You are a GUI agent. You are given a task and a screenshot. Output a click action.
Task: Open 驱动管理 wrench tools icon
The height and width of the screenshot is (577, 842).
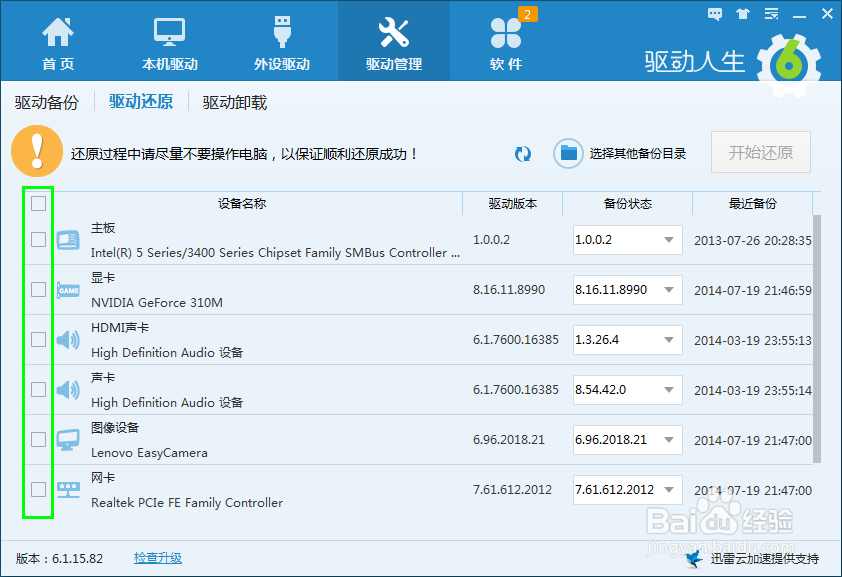point(394,32)
